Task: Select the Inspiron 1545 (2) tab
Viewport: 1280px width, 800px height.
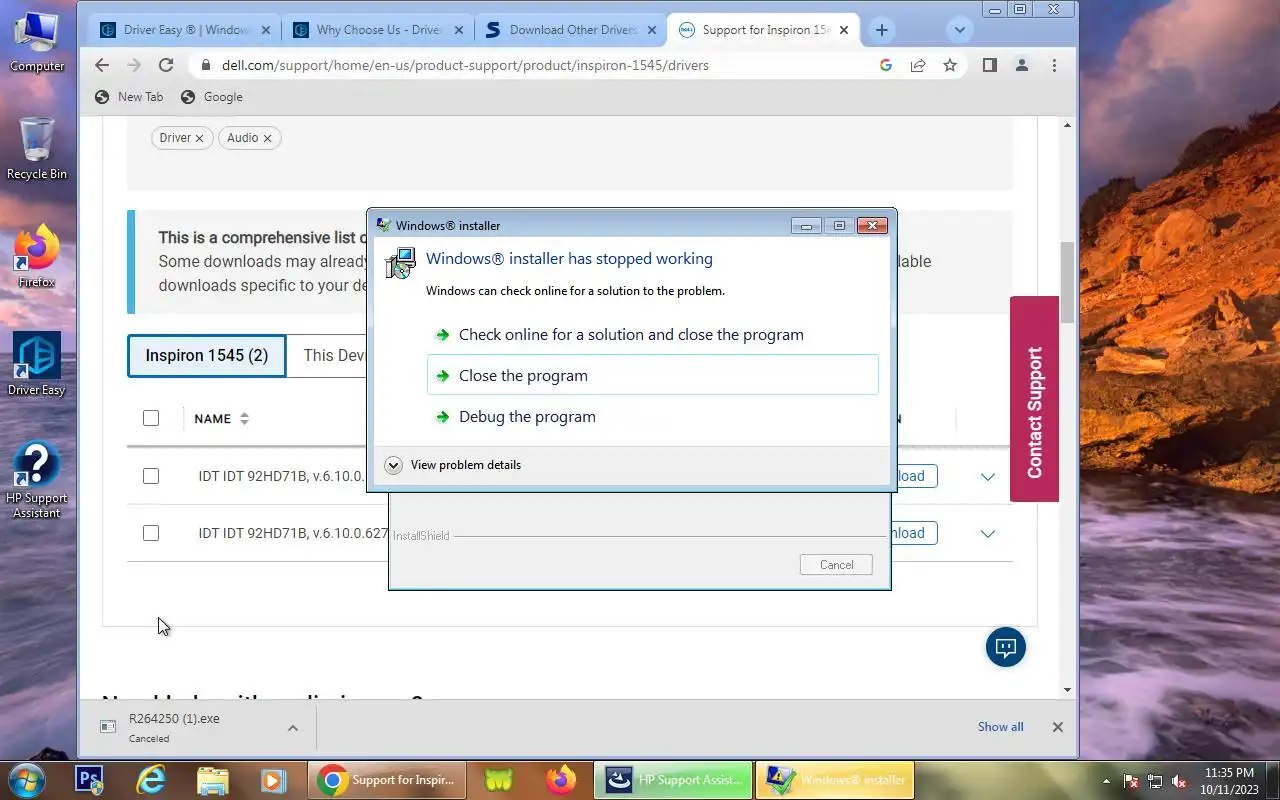Action: pyautogui.click(x=207, y=355)
